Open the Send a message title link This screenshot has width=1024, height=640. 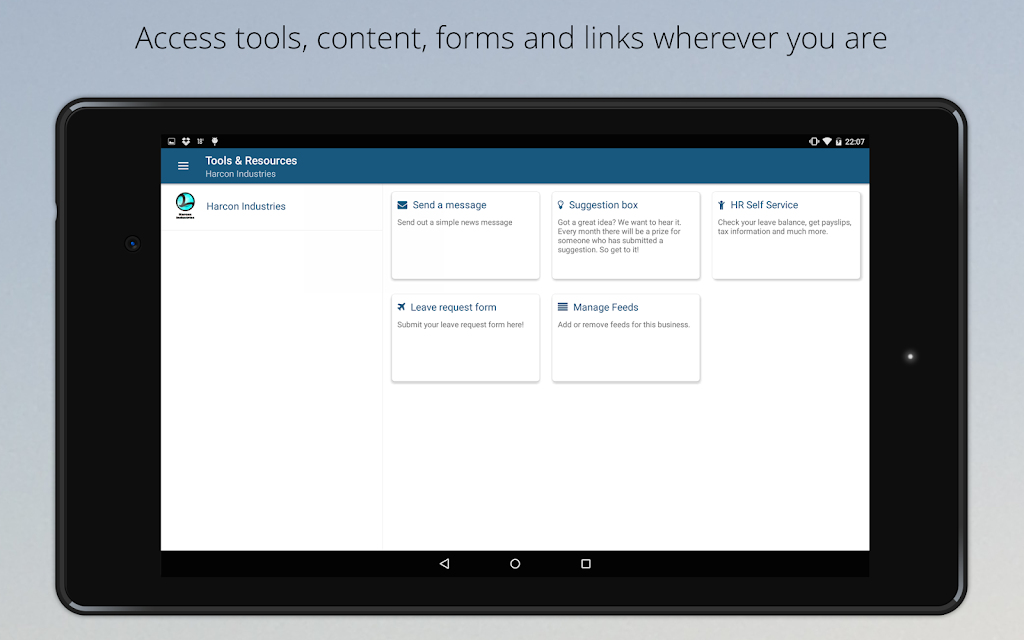pos(449,205)
